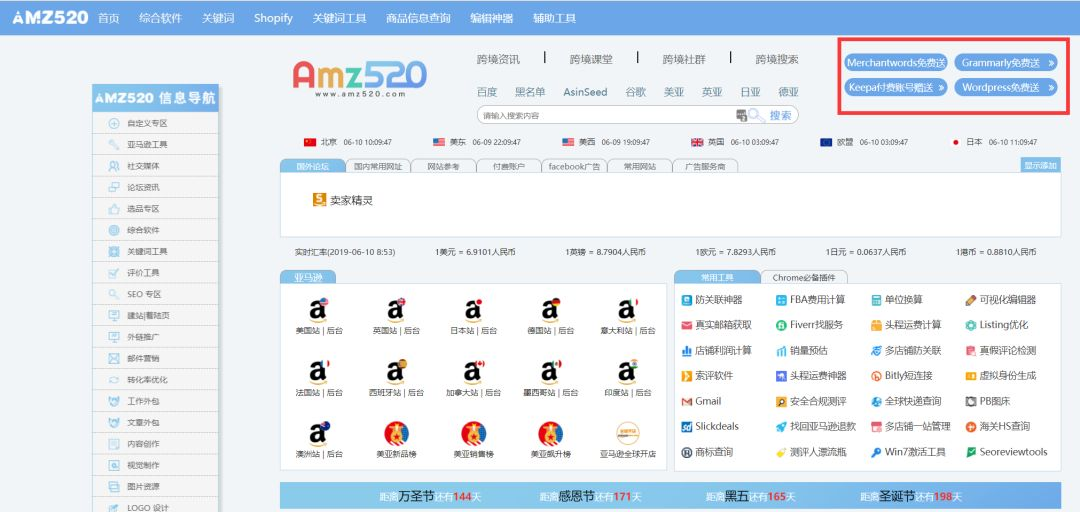The width and height of the screenshot is (1080, 512).
Task: Click the search input field
Action: click(x=605, y=115)
